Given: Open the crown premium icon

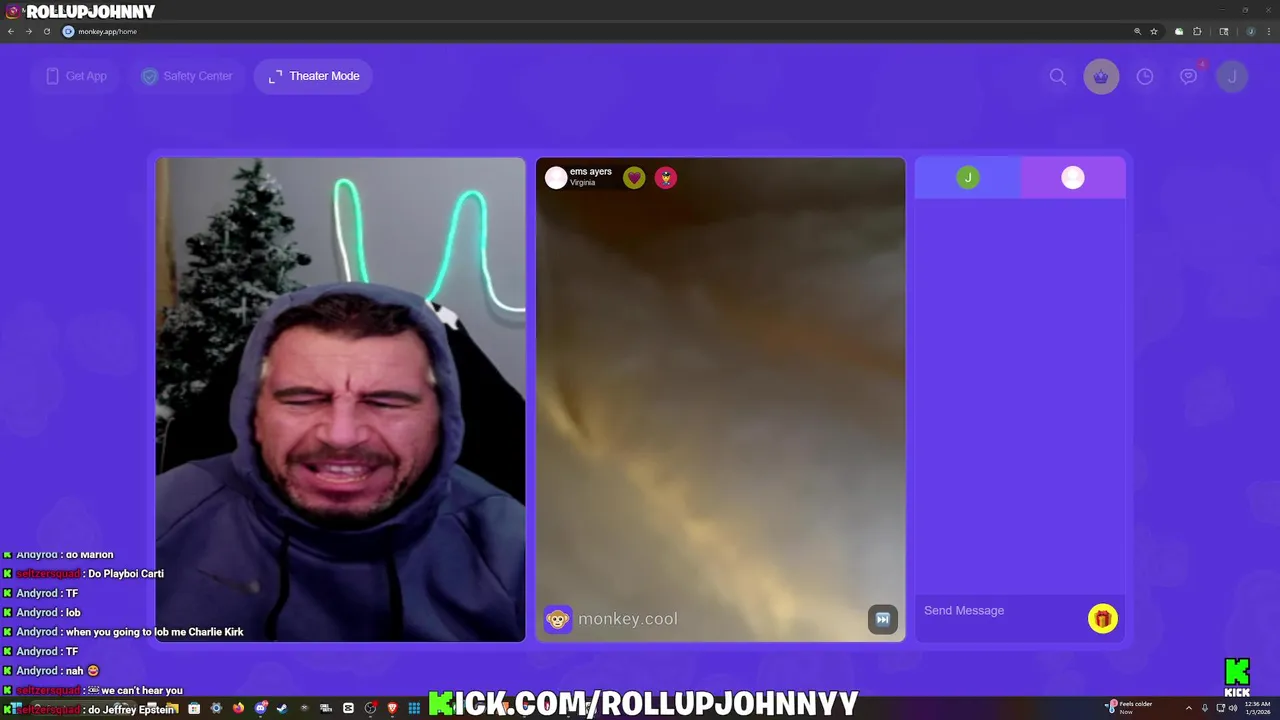Looking at the screenshot, I should click(1101, 76).
